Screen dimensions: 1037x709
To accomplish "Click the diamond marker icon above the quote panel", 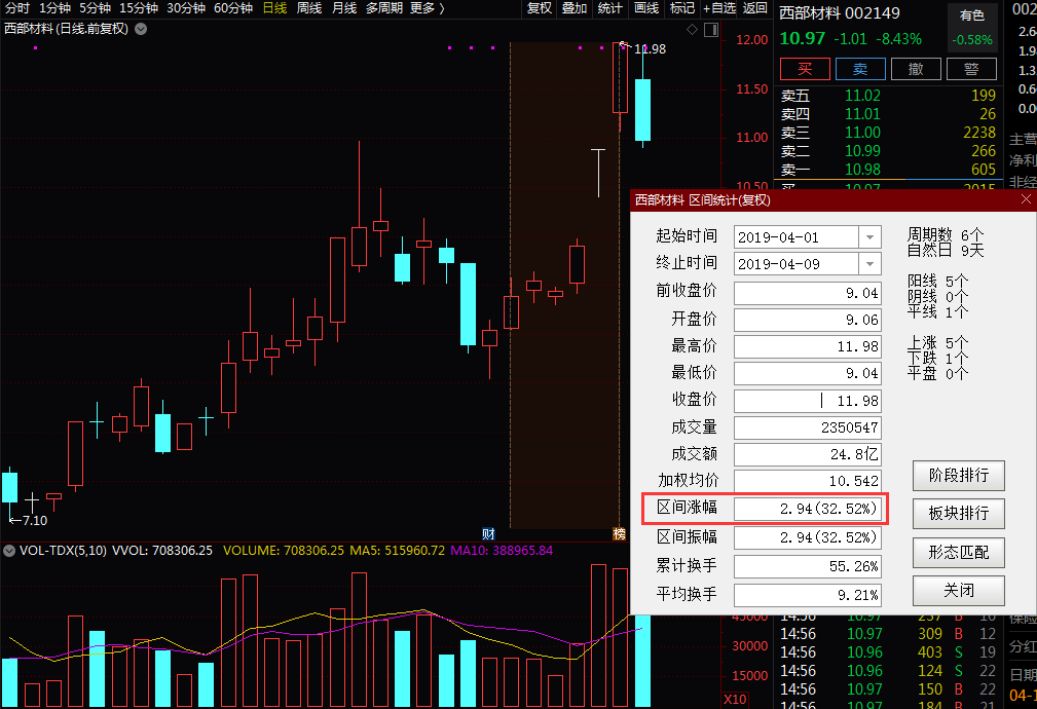I will click(x=691, y=29).
